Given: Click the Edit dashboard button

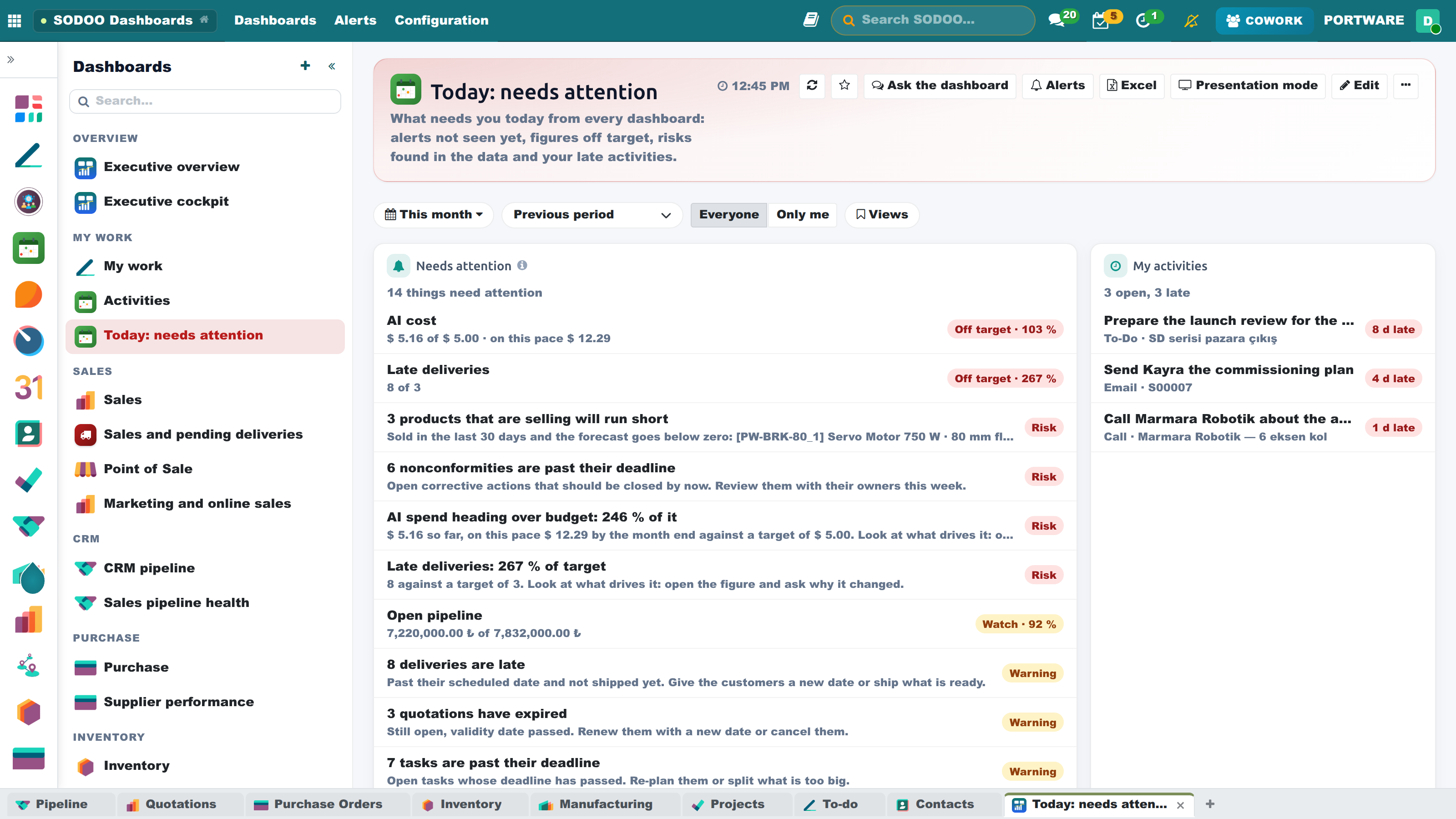Looking at the screenshot, I should [x=1359, y=86].
